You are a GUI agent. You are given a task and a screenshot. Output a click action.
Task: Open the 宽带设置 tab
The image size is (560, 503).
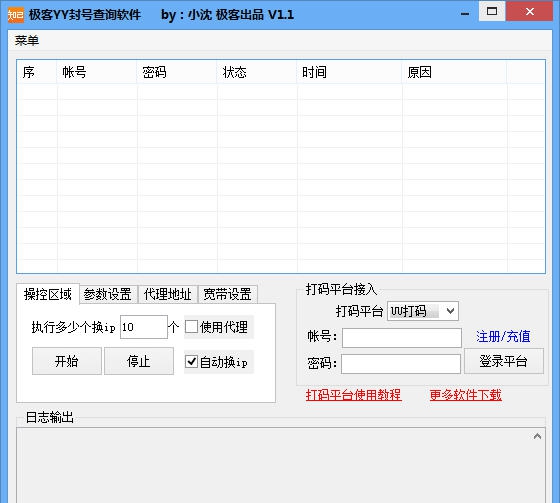(228, 295)
